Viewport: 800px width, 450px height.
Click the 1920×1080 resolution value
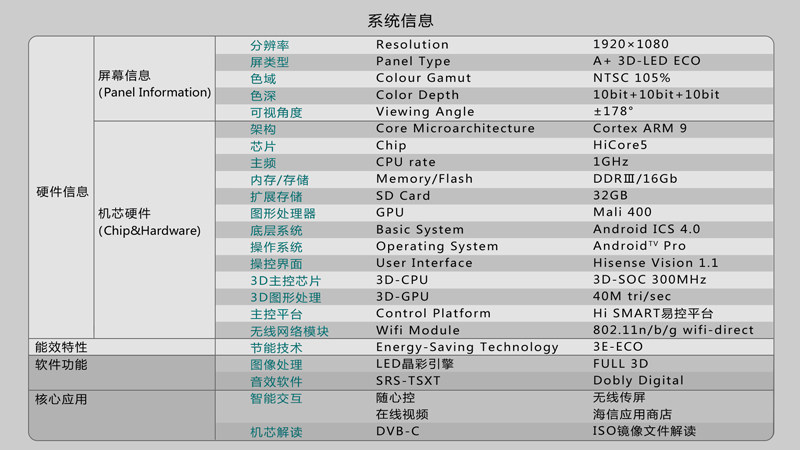pyautogui.click(x=631, y=44)
